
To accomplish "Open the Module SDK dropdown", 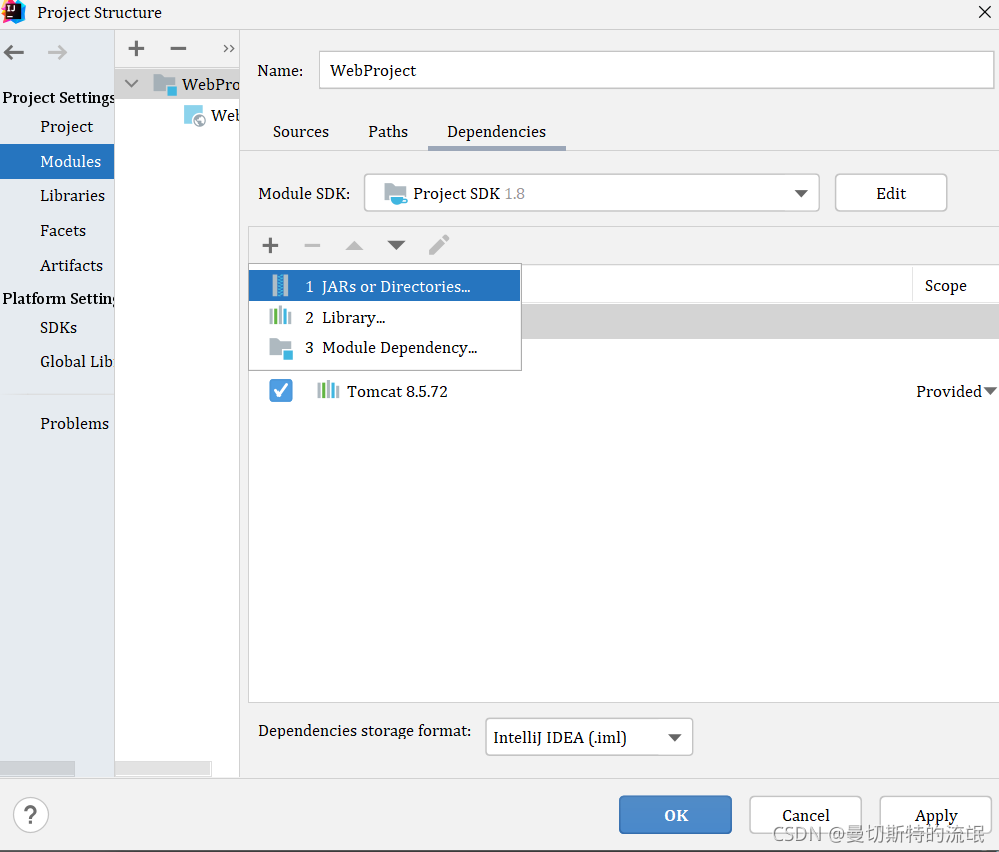I will pos(591,193).
